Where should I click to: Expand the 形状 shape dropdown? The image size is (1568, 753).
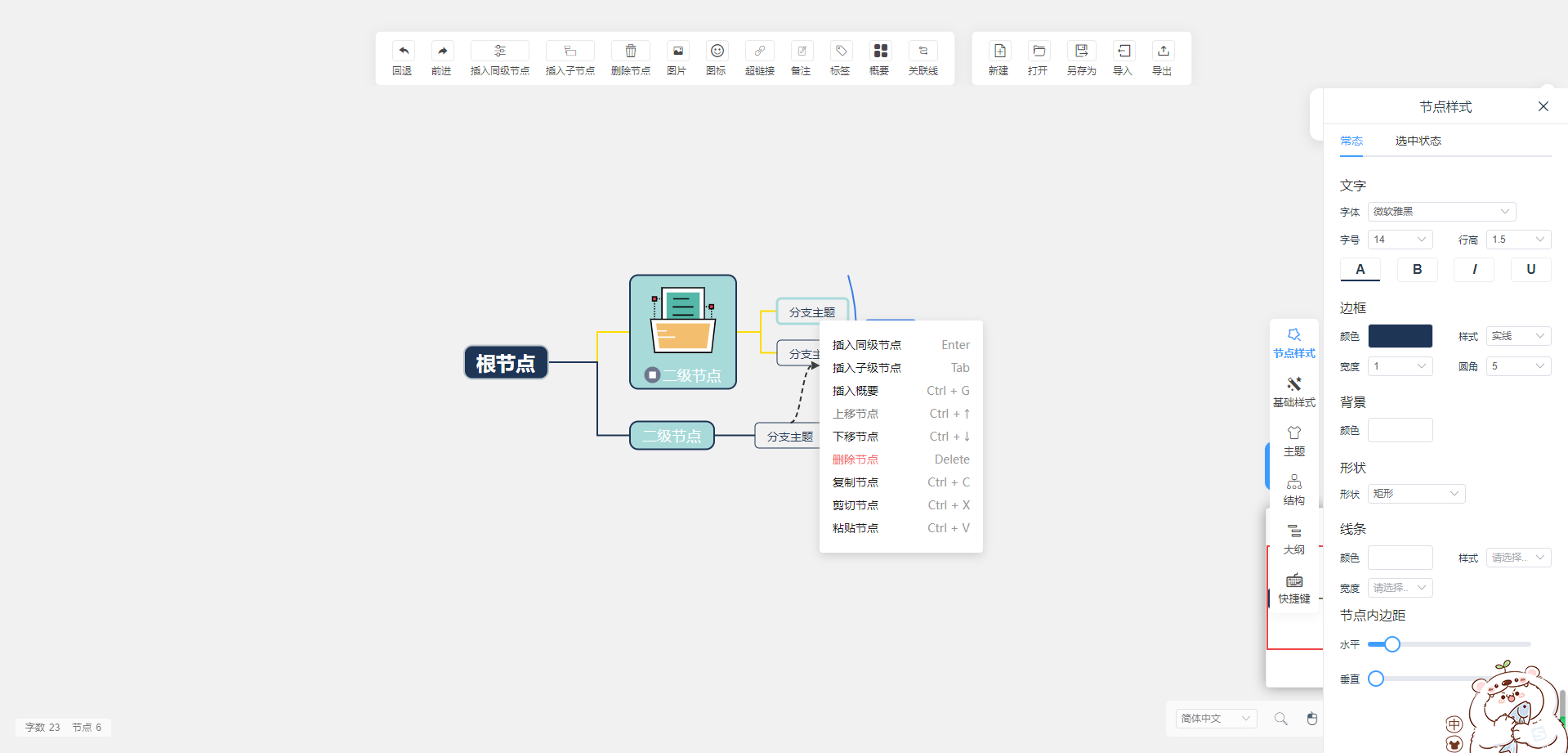(1416, 493)
